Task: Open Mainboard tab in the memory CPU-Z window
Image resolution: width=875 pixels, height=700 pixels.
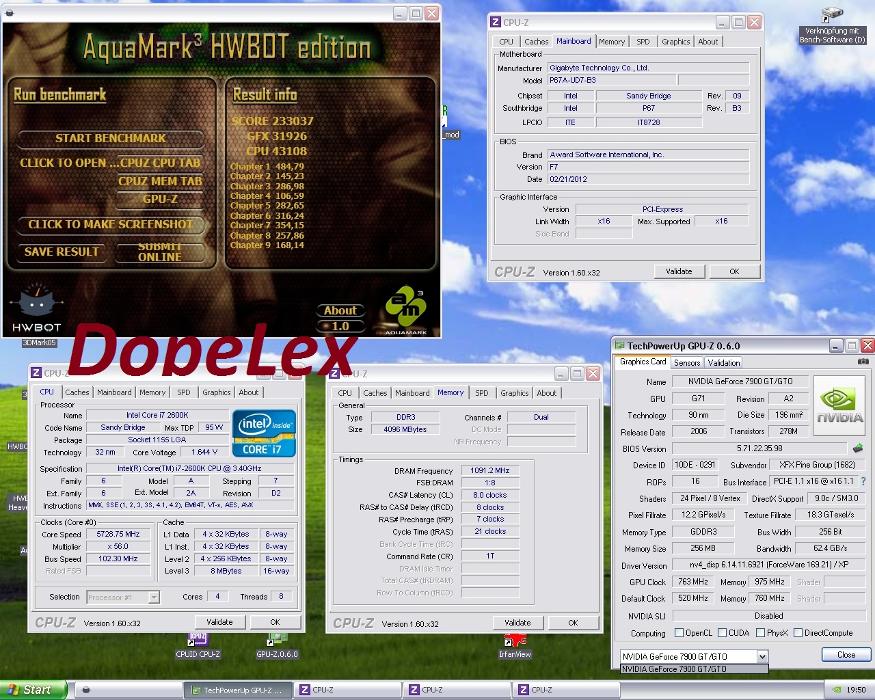Action: [412, 393]
